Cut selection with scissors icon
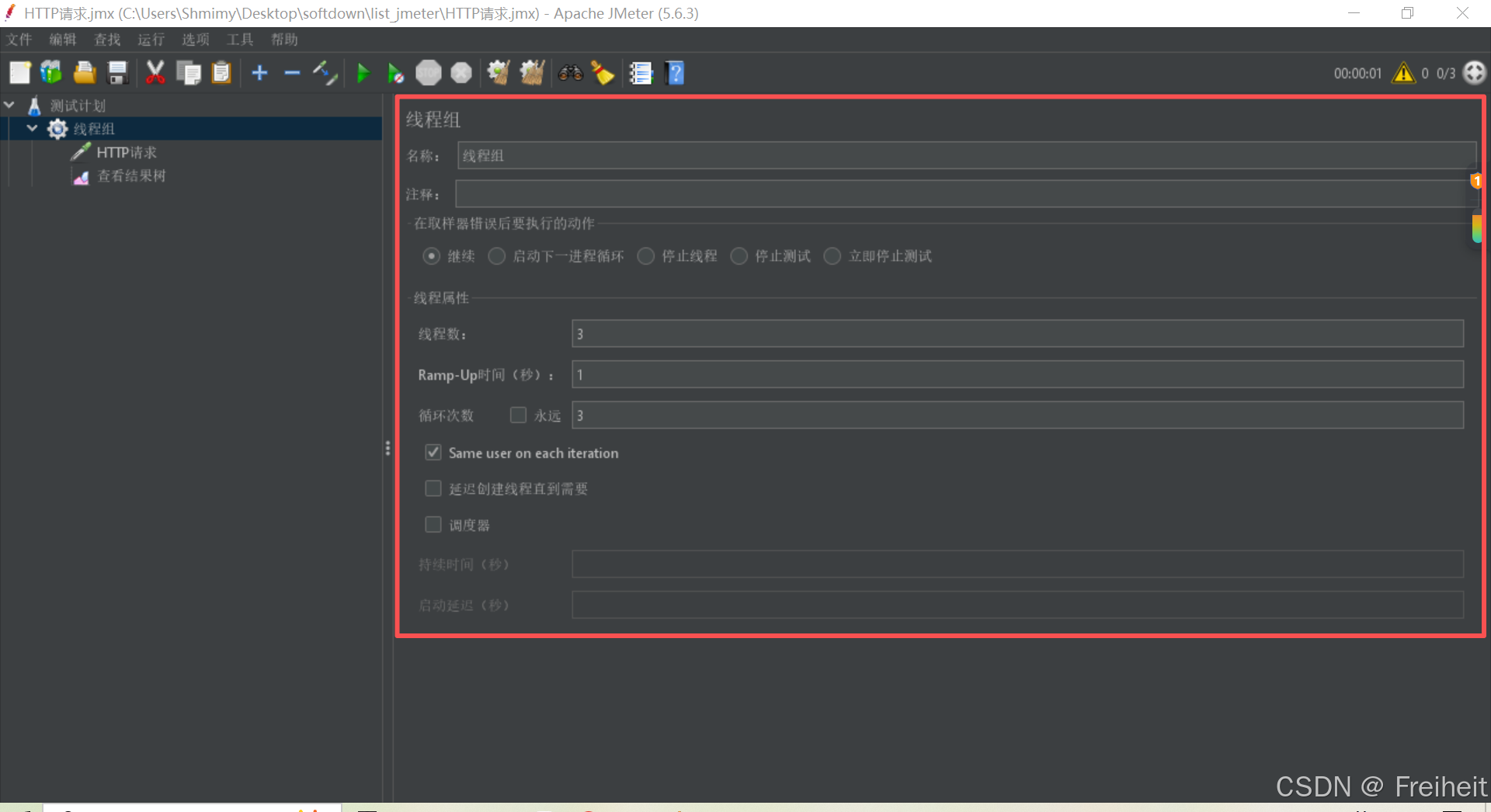 coord(155,73)
